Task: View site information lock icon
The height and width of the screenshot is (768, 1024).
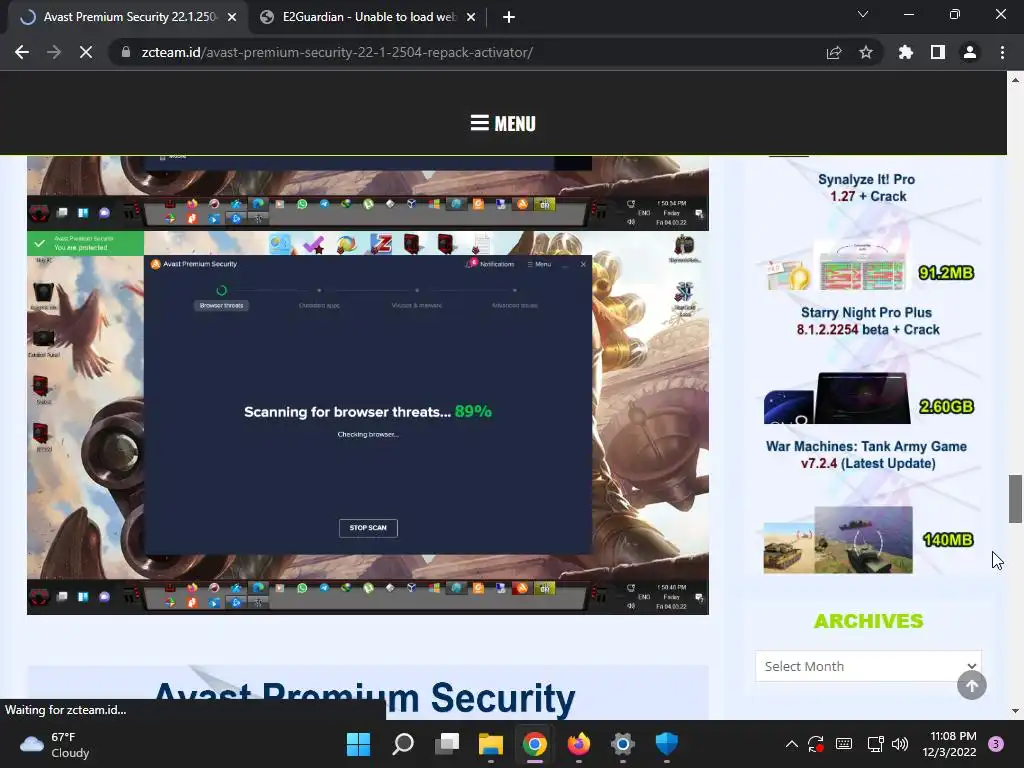Action: click(126, 52)
